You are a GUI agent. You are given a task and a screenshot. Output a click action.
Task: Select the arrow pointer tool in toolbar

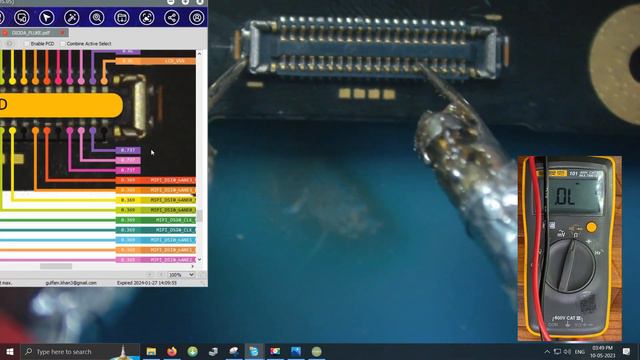47,18
